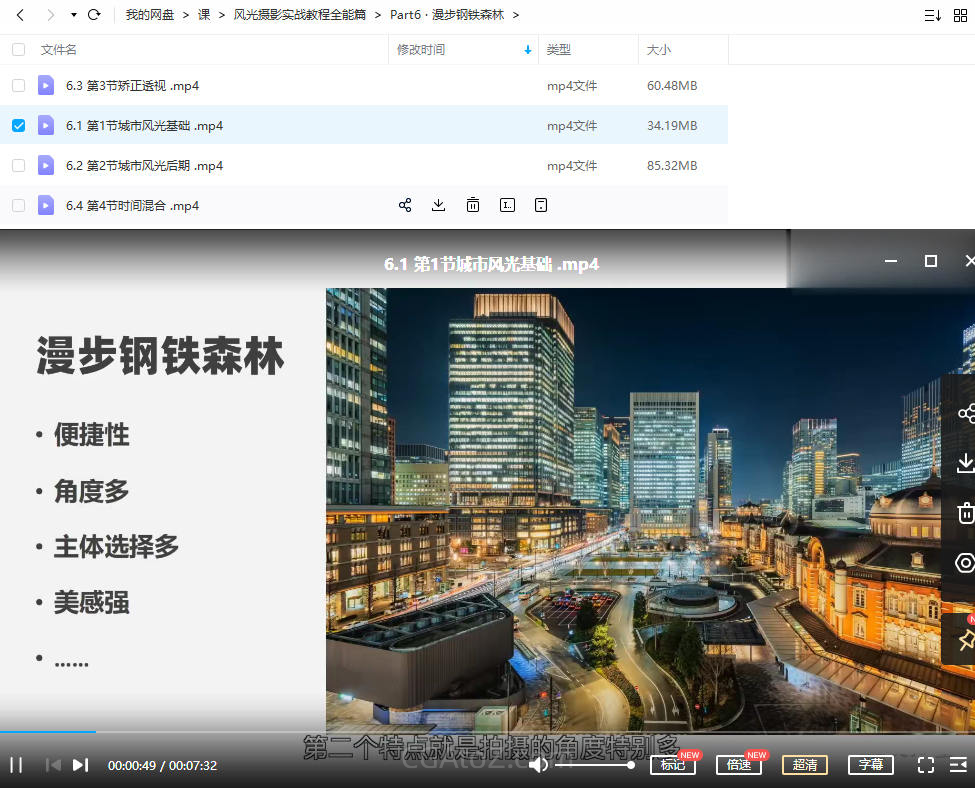The image size is (975, 788).
Task: Tick the select-all checkbox in the header
Action: pyautogui.click(x=18, y=50)
